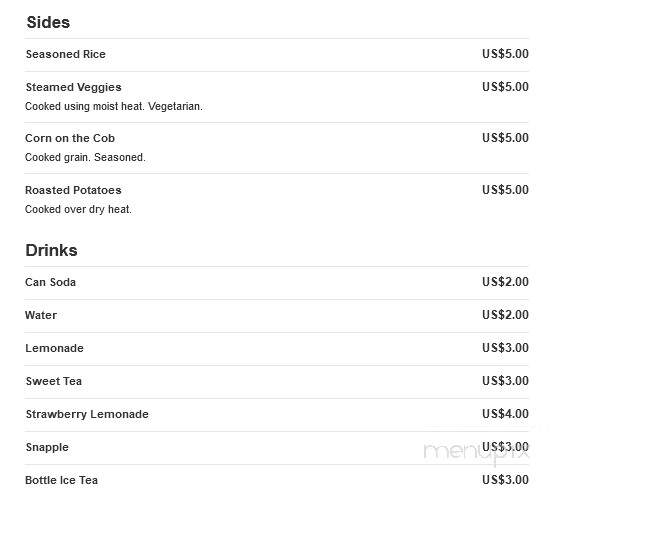Click the Steamed Veggies description text
Screen dimensions: 656x534
[114, 106]
